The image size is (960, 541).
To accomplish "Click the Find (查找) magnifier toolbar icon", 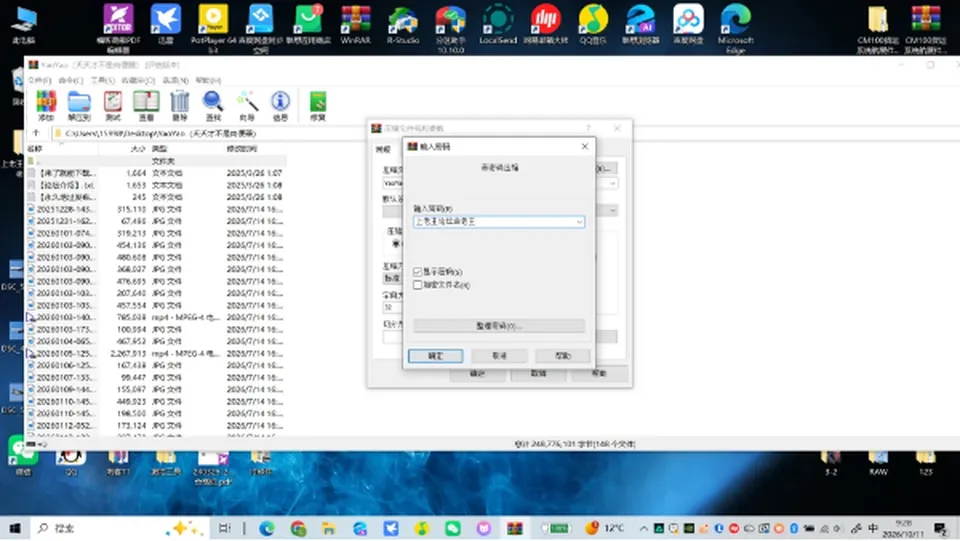I will click(213, 106).
